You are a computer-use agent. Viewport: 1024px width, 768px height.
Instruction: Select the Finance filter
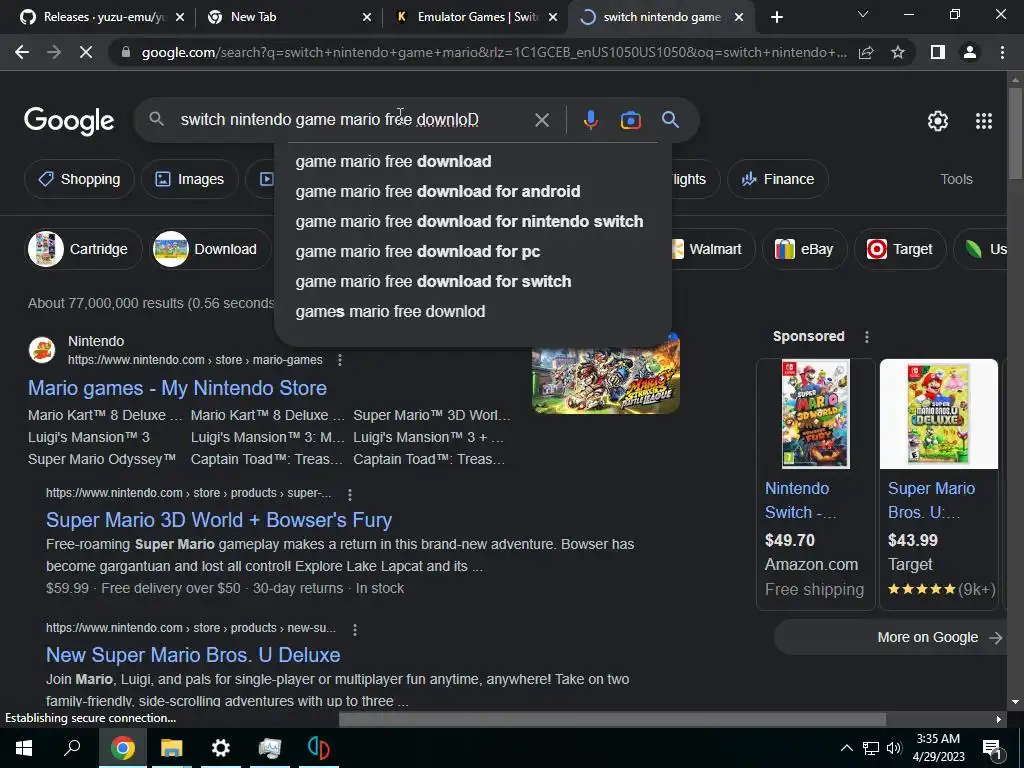778,179
